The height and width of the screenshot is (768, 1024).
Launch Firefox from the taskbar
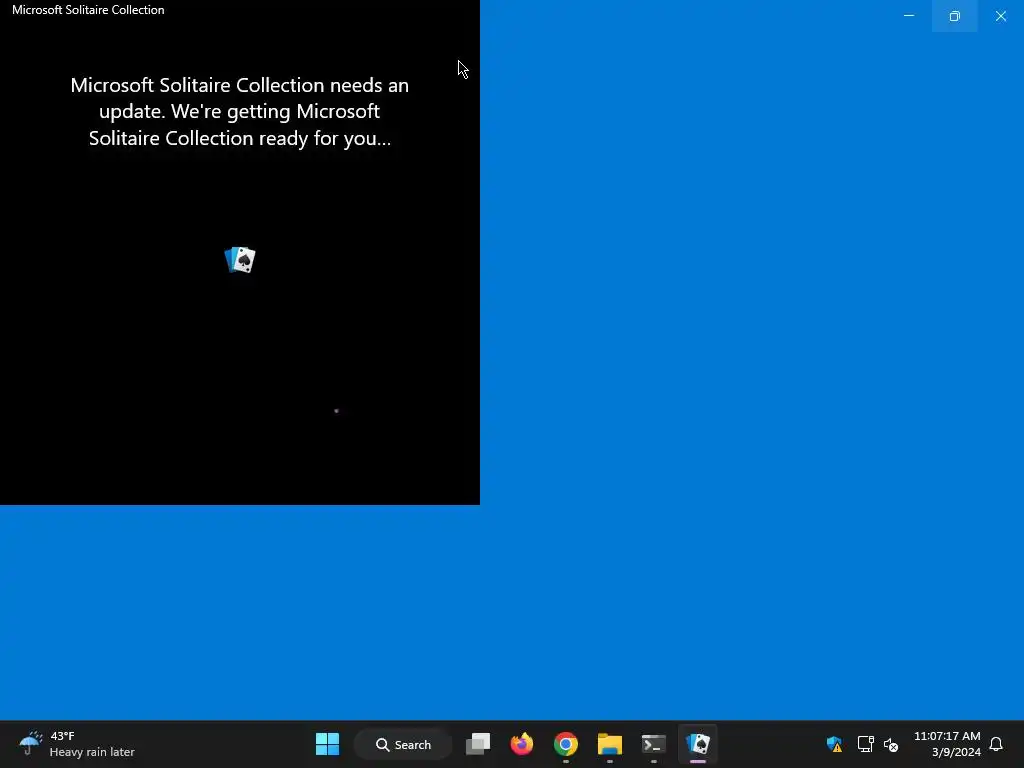[x=522, y=744]
